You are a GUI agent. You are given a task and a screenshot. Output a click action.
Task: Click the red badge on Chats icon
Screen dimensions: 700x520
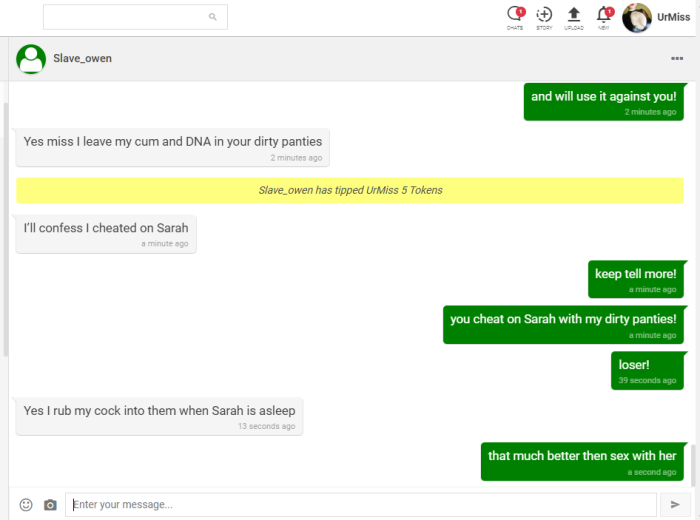tap(521, 11)
